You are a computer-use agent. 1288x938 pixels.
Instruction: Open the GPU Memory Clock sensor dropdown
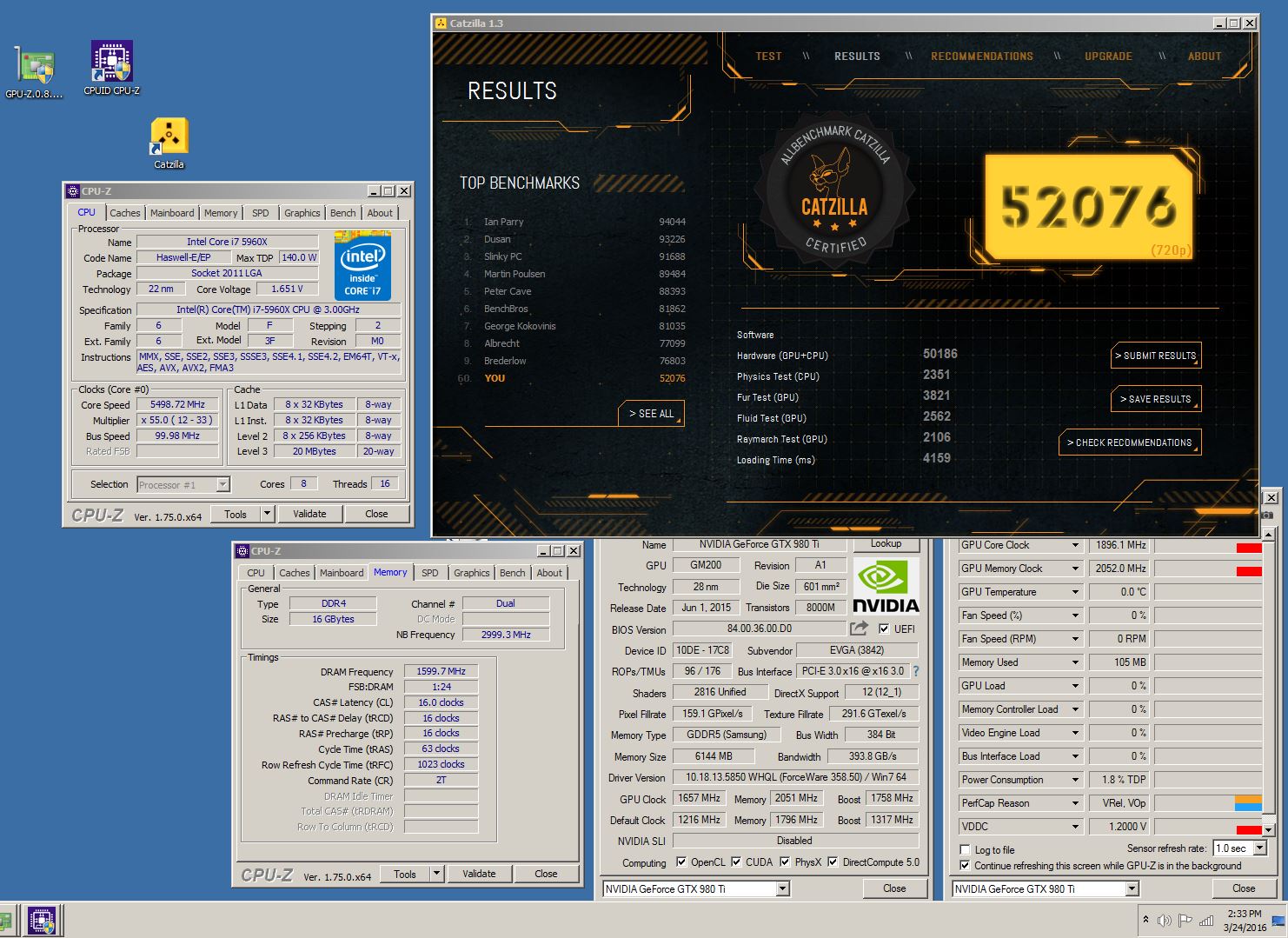[x=1075, y=569]
